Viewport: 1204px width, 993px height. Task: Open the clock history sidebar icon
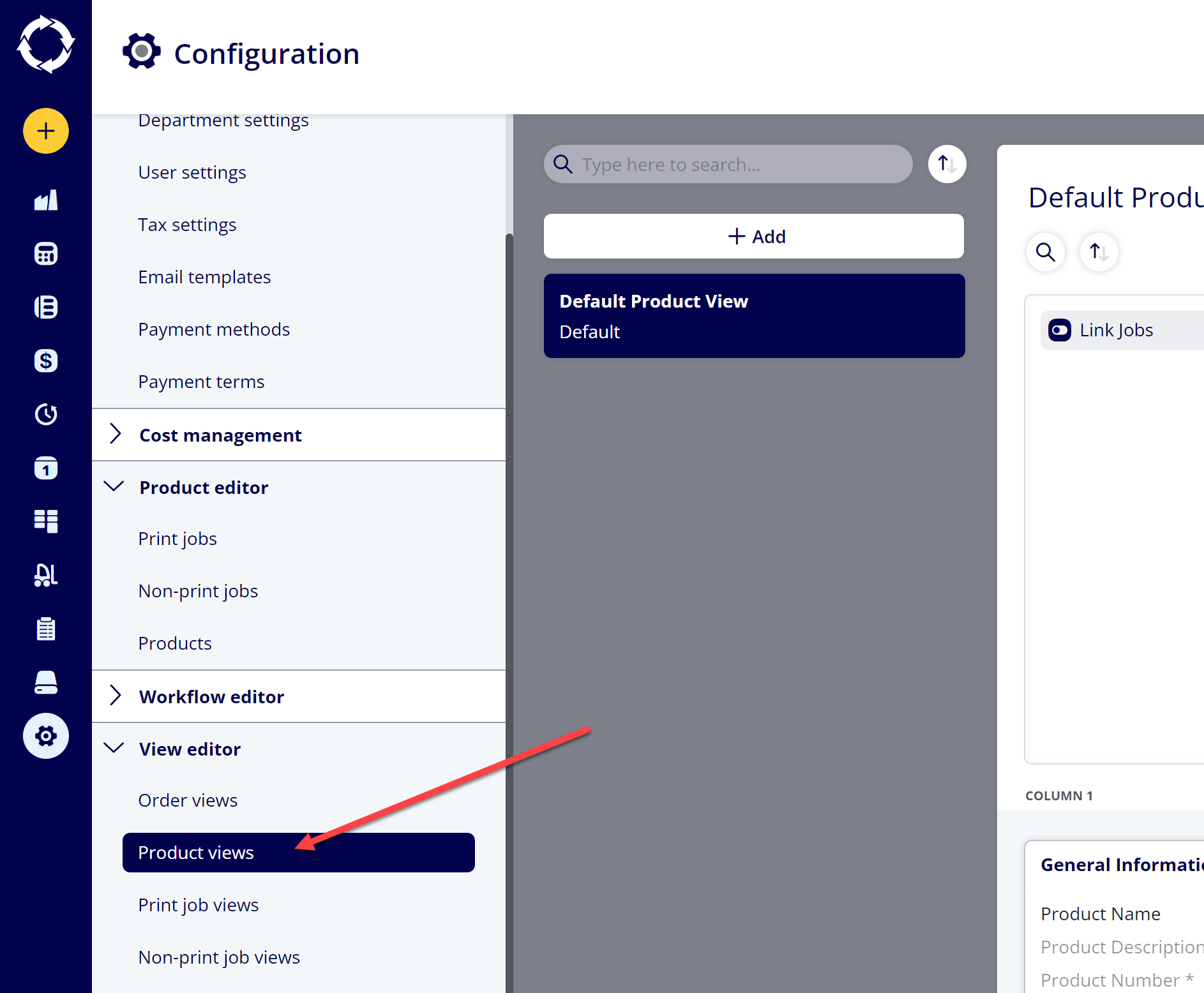[46, 414]
